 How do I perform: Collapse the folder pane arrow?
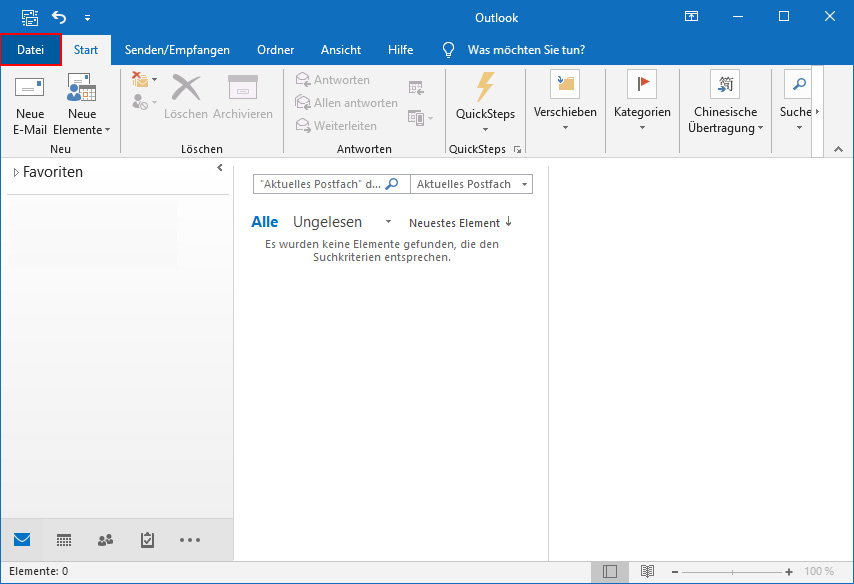219,168
